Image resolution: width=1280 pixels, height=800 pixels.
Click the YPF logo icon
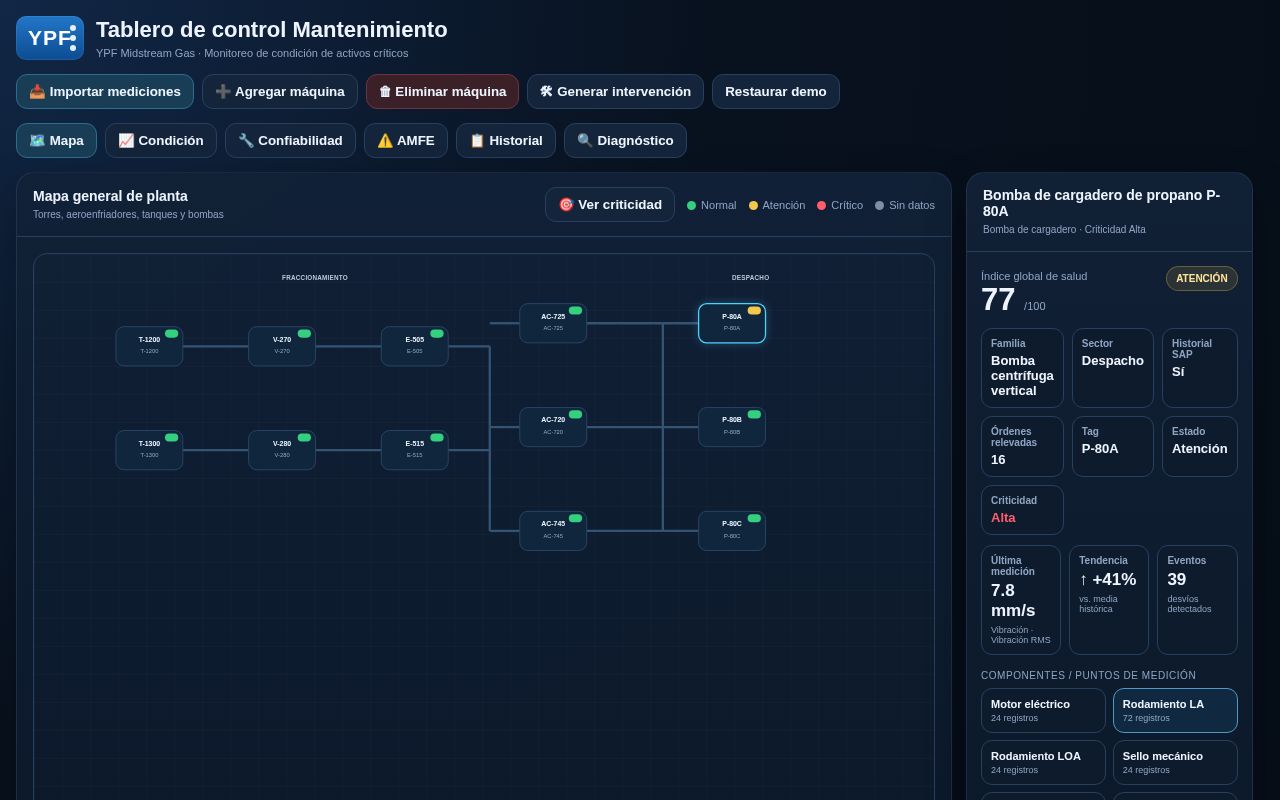(x=50, y=38)
